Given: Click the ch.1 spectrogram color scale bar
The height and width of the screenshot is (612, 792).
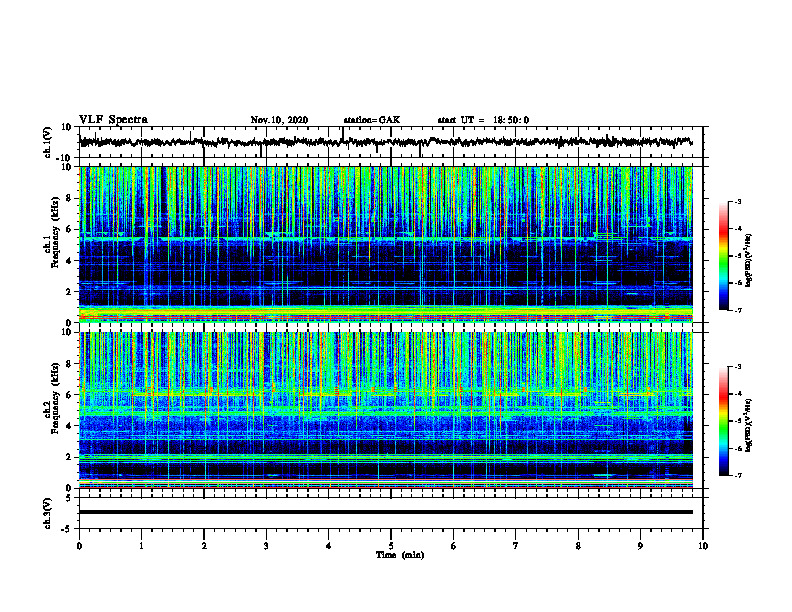Looking at the screenshot, I should [723, 256].
